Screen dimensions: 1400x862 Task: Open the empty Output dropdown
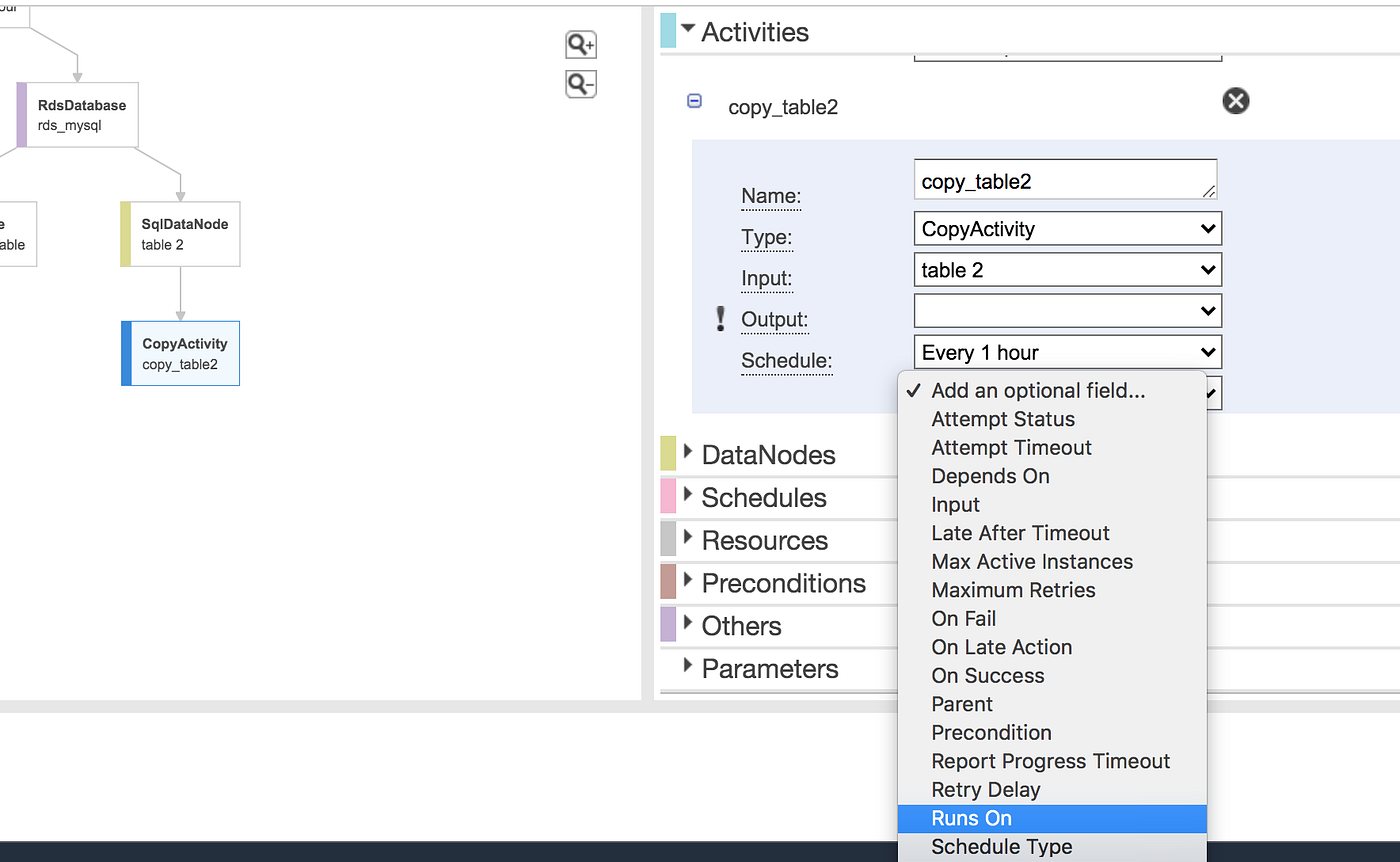1067,310
